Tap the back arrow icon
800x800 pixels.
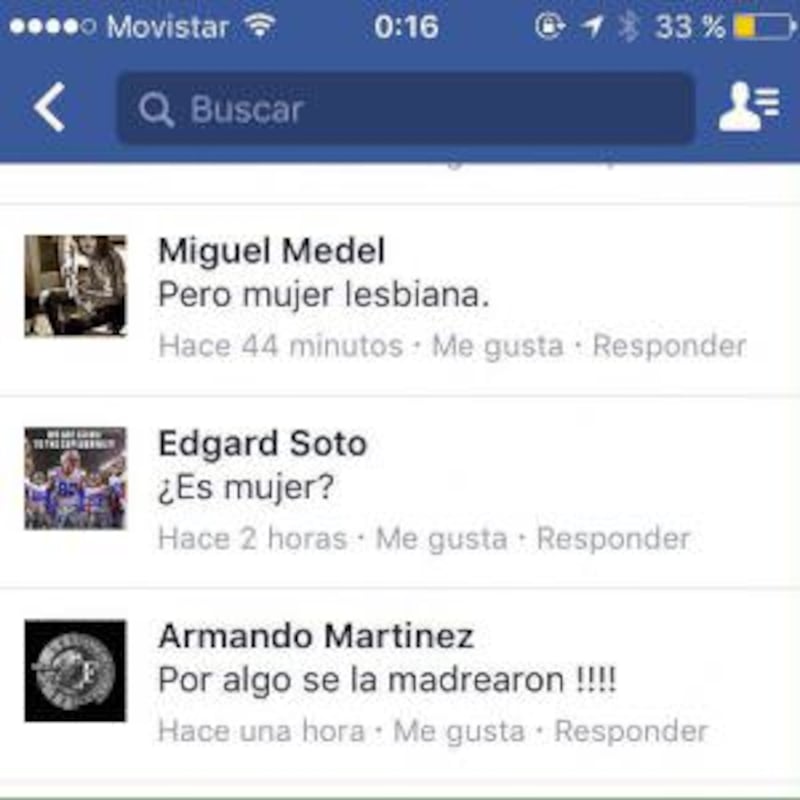[x=49, y=107]
